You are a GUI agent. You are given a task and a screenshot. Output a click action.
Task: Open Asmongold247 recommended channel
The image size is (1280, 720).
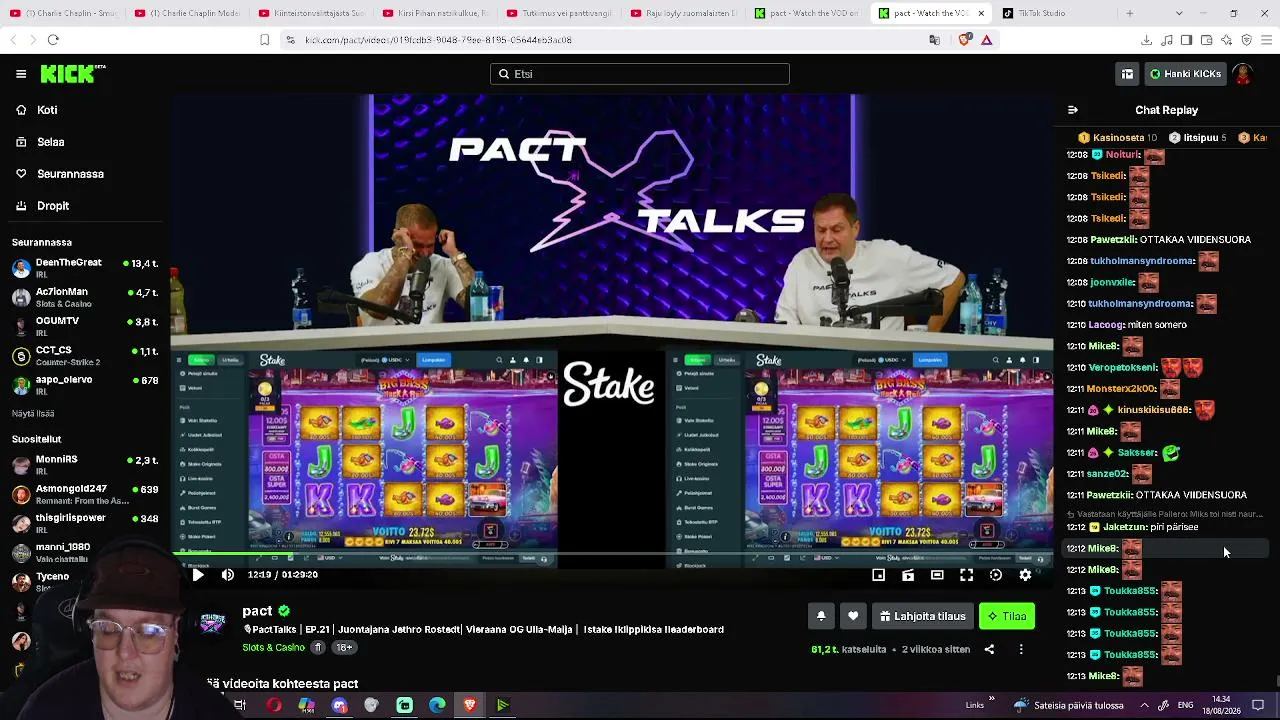click(x=85, y=494)
